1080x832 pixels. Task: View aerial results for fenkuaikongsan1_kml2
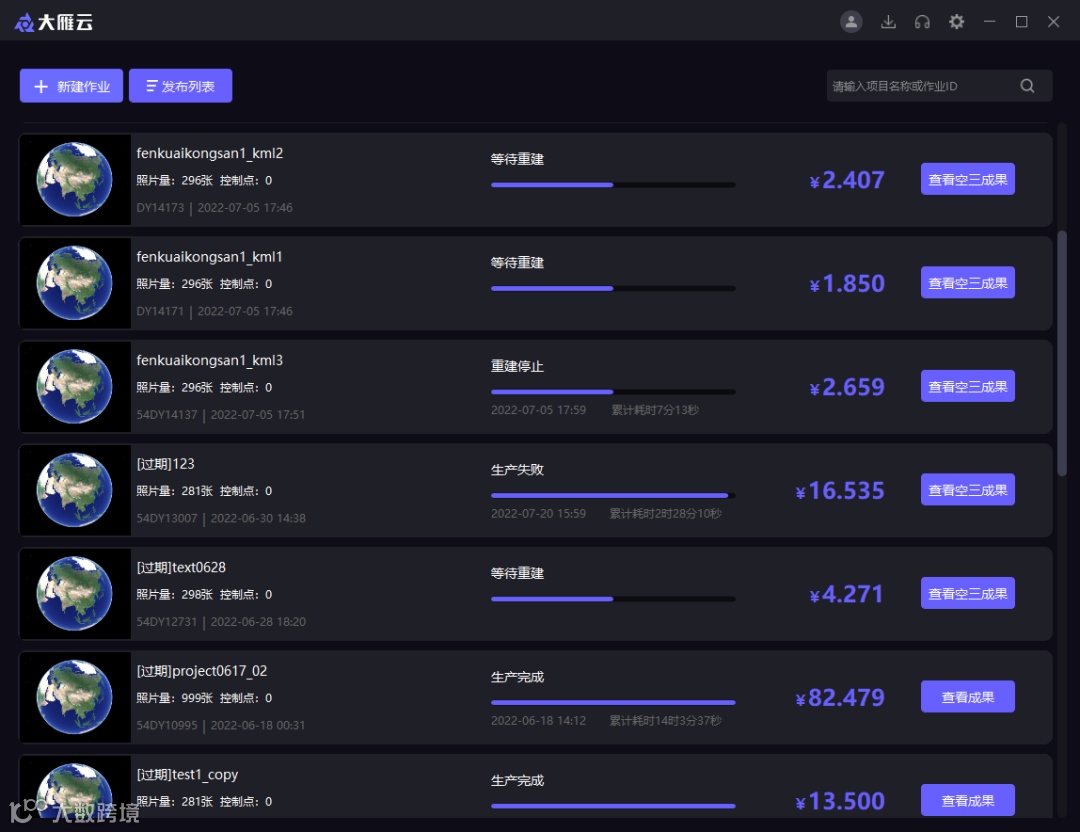(x=968, y=179)
